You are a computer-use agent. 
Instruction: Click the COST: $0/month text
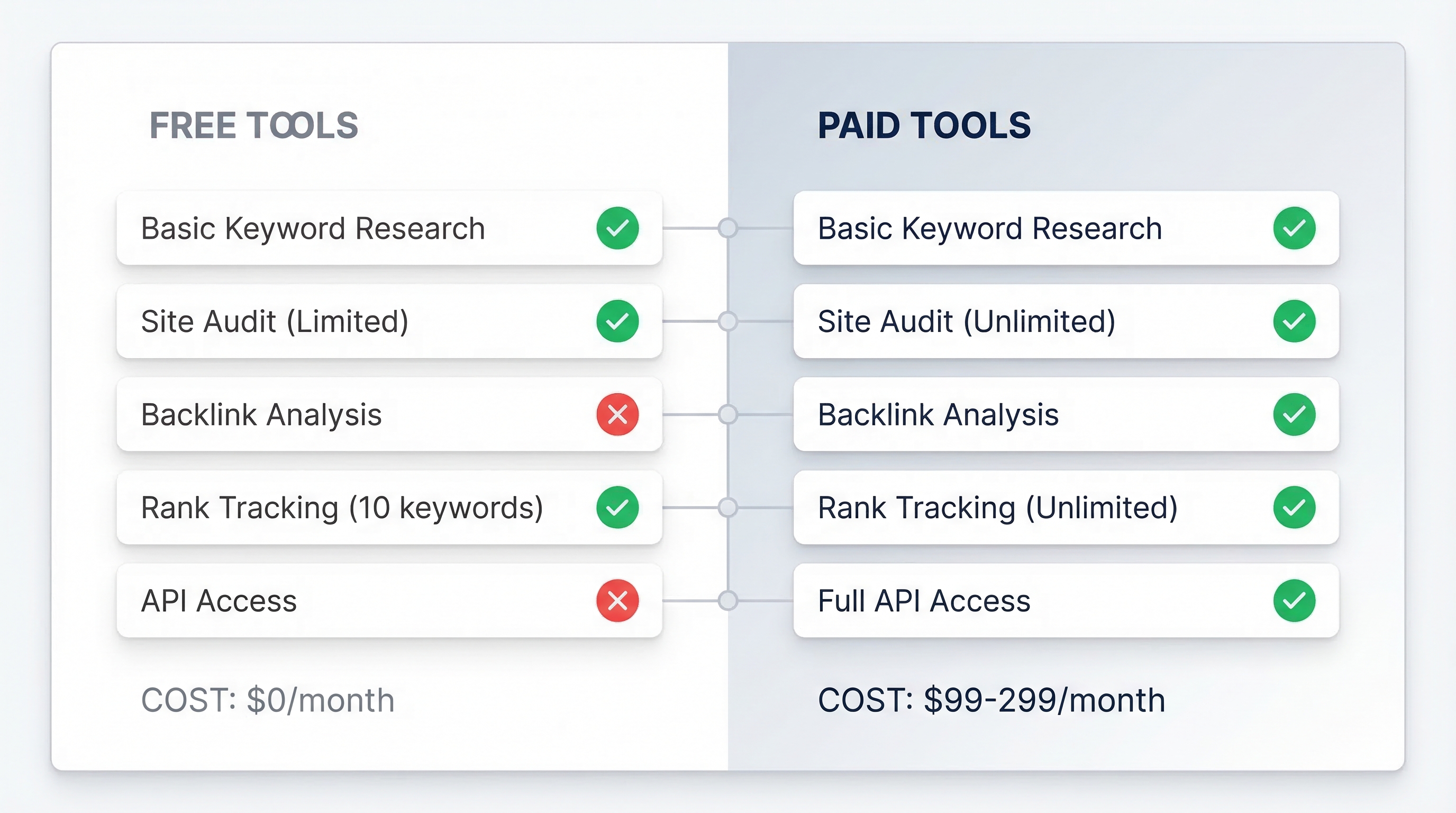(x=267, y=700)
